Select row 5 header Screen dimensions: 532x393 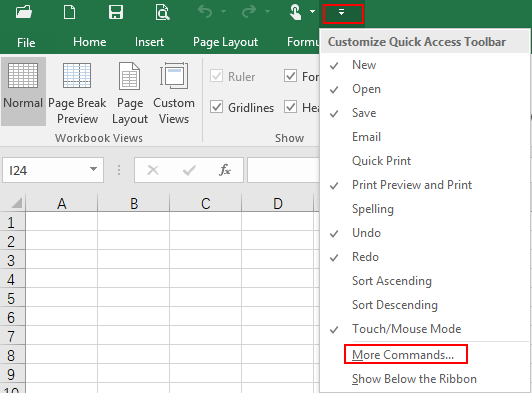[12, 298]
